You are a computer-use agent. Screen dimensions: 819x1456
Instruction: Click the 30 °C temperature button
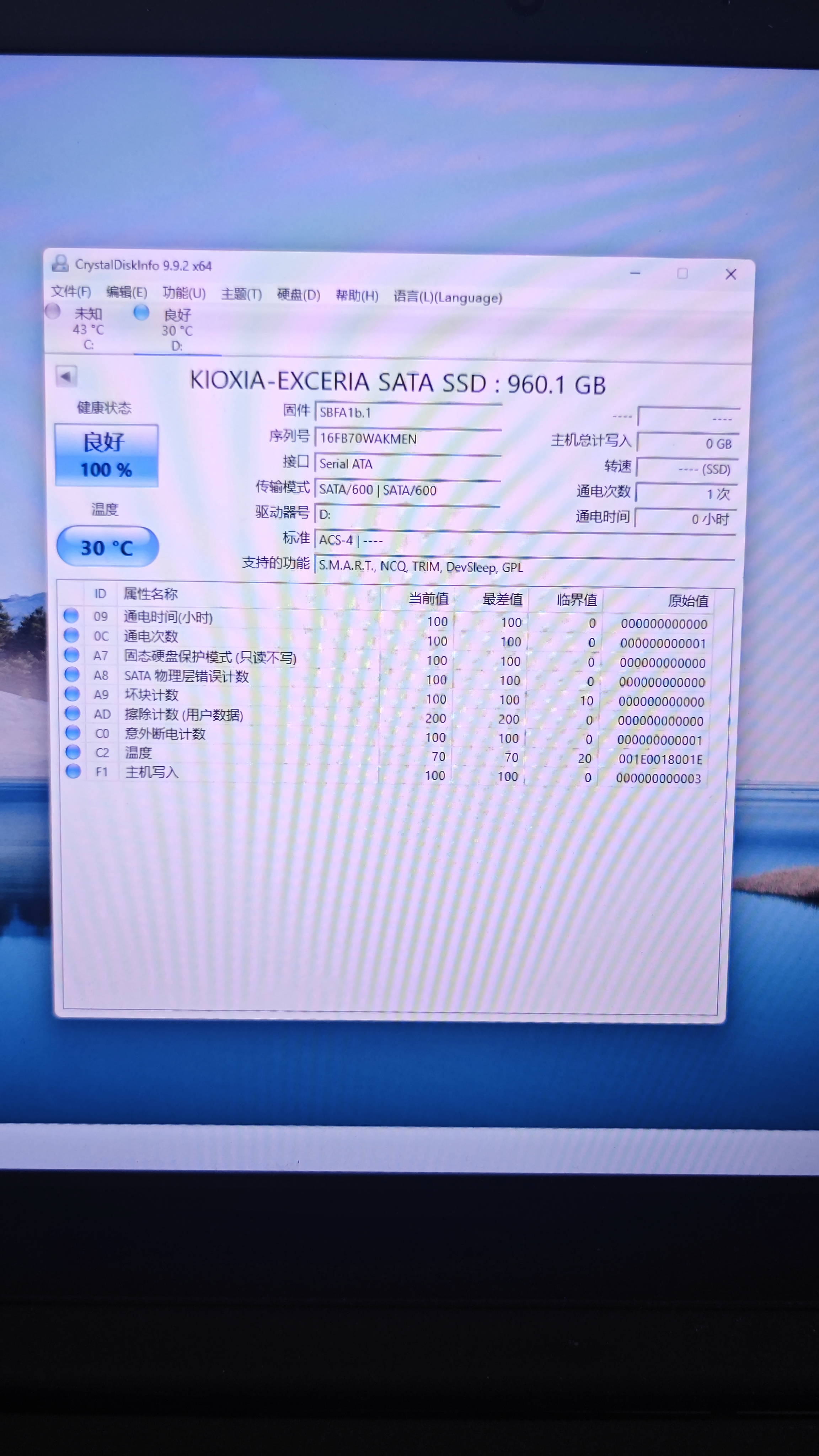[107, 547]
